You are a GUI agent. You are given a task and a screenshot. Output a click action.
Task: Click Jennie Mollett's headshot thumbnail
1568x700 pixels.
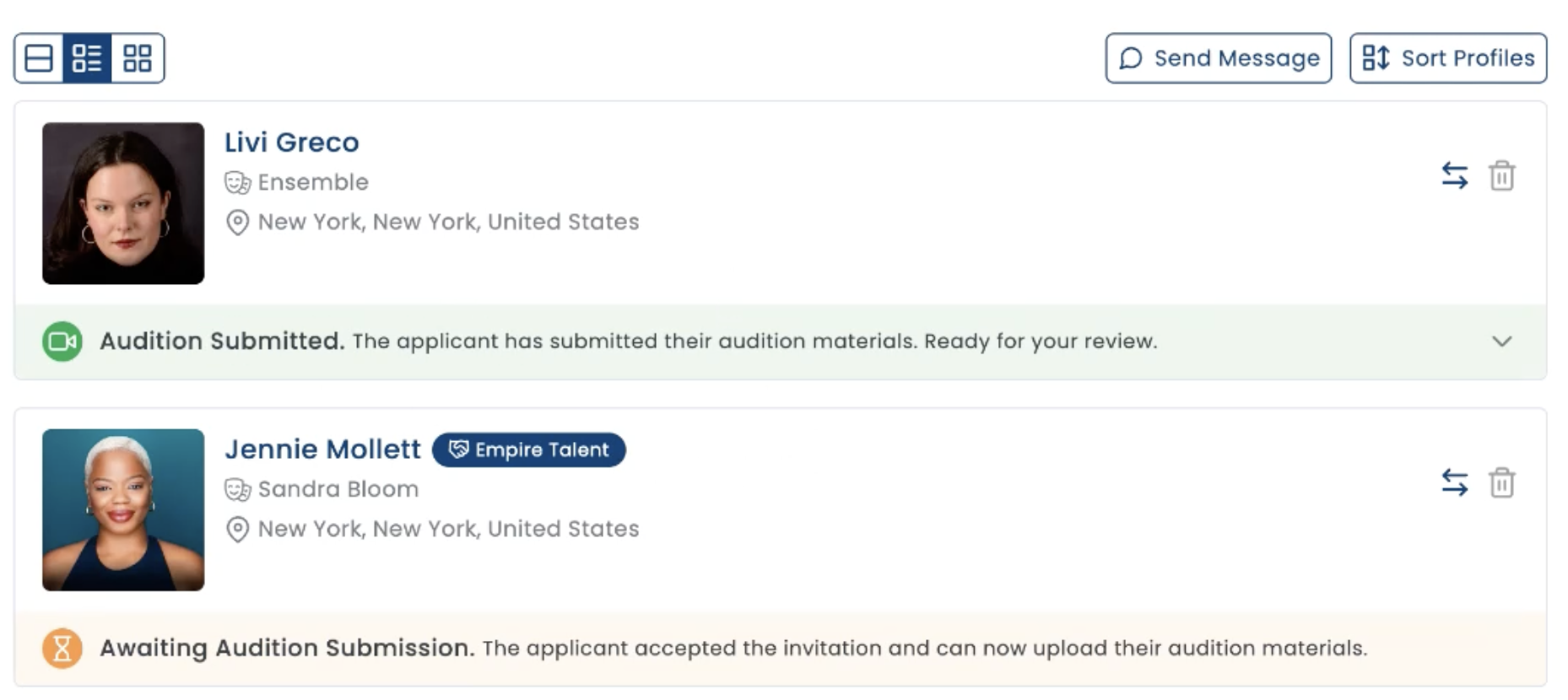[x=123, y=510]
